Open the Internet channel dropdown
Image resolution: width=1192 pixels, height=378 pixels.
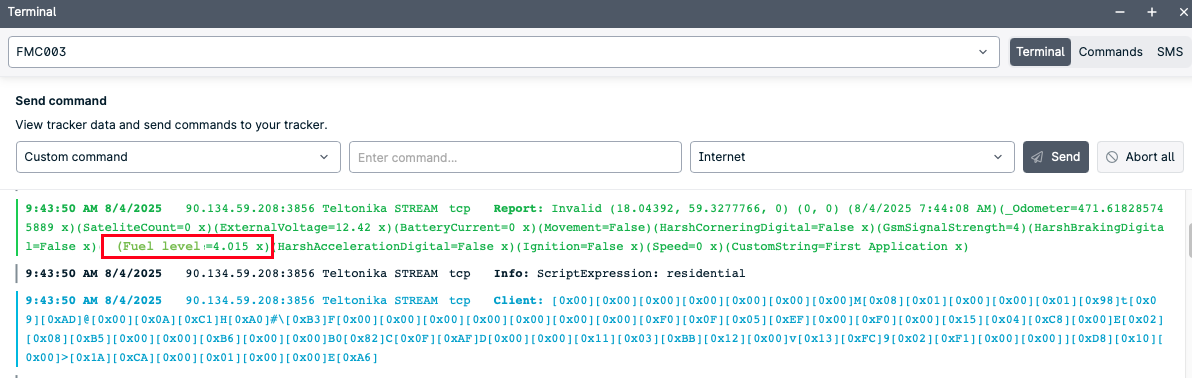[852, 157]
